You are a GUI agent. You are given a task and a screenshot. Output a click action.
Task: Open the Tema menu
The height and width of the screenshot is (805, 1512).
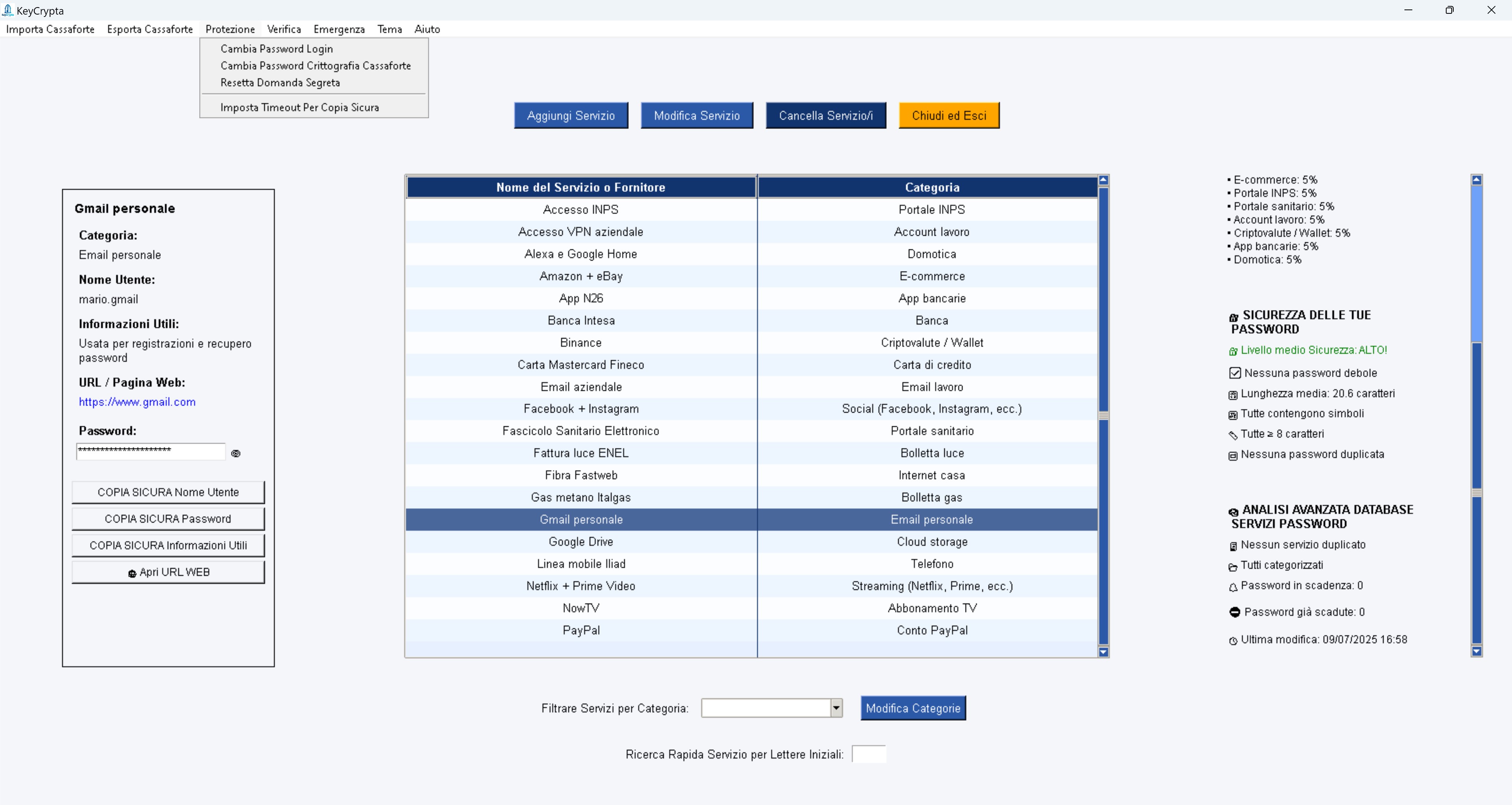[389, 29]
